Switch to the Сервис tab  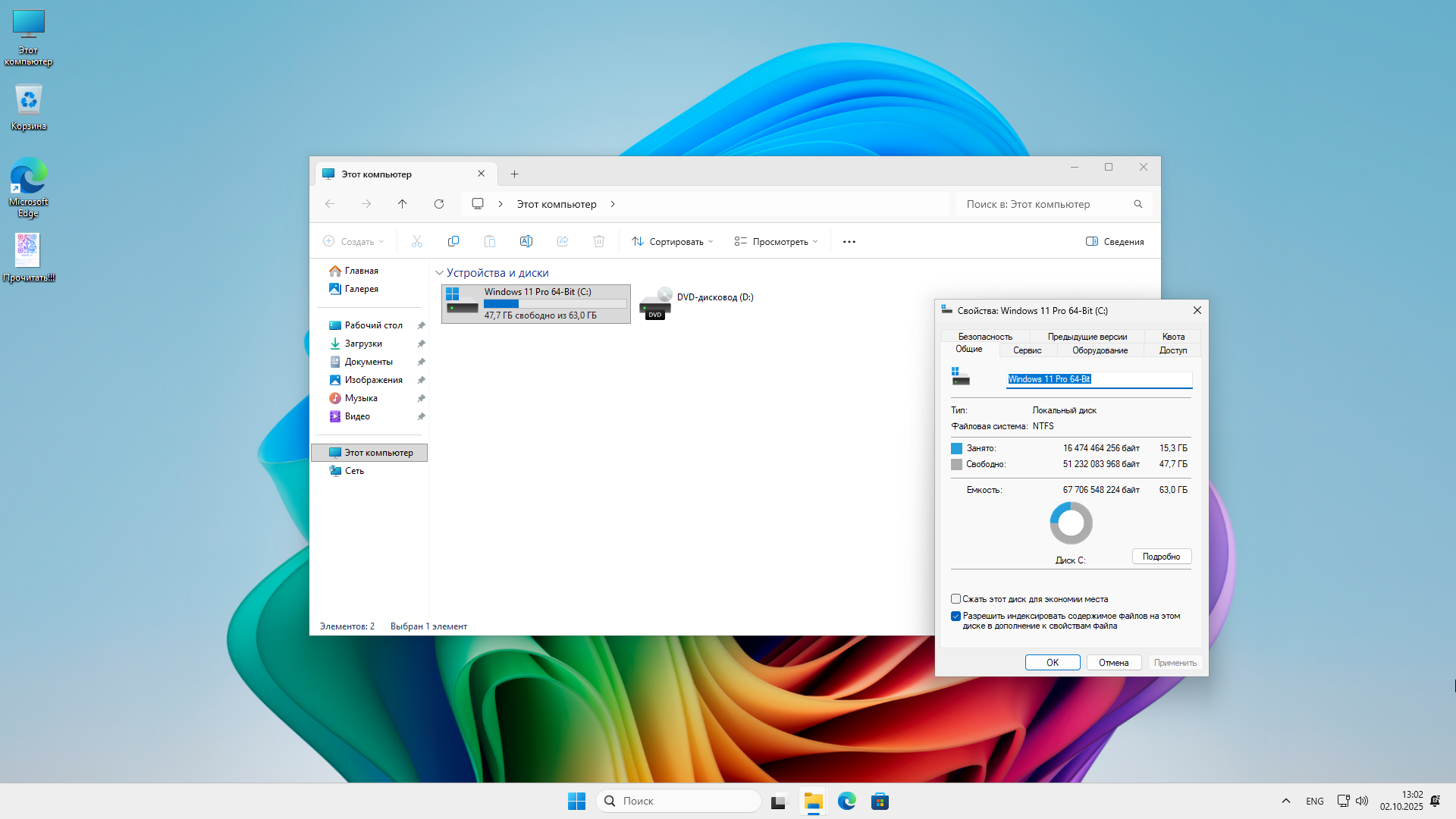[1028, 350]
